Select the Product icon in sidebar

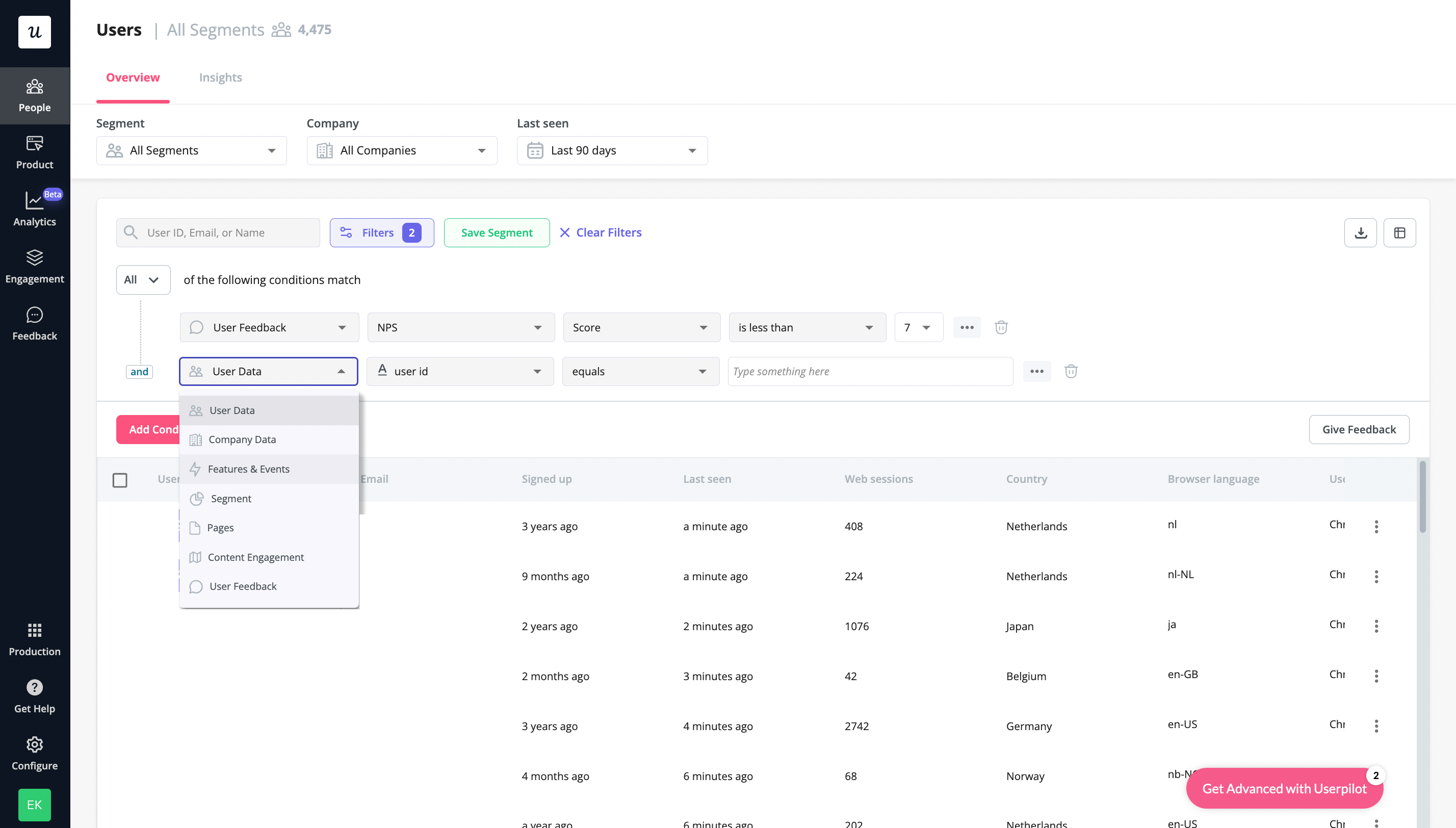(x=34, y=152)
